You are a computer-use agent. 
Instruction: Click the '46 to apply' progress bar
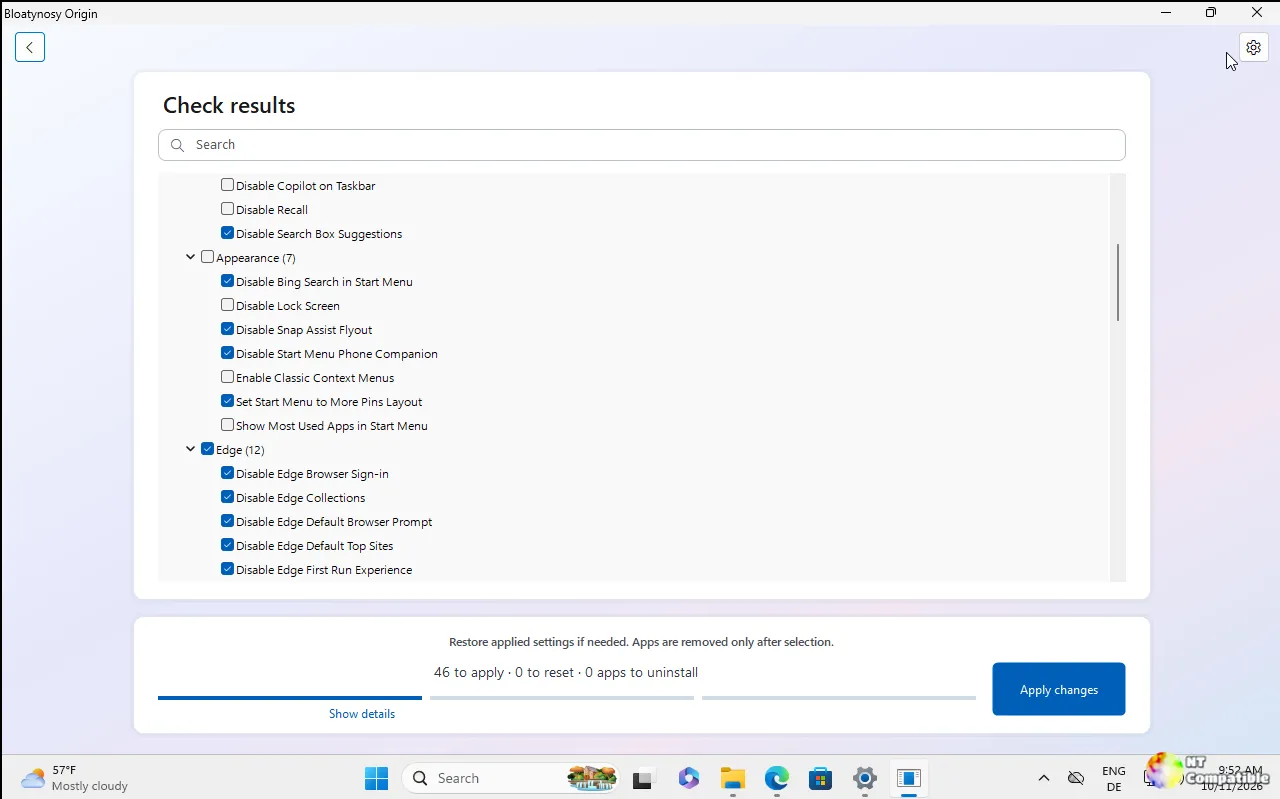coord(290,698)
